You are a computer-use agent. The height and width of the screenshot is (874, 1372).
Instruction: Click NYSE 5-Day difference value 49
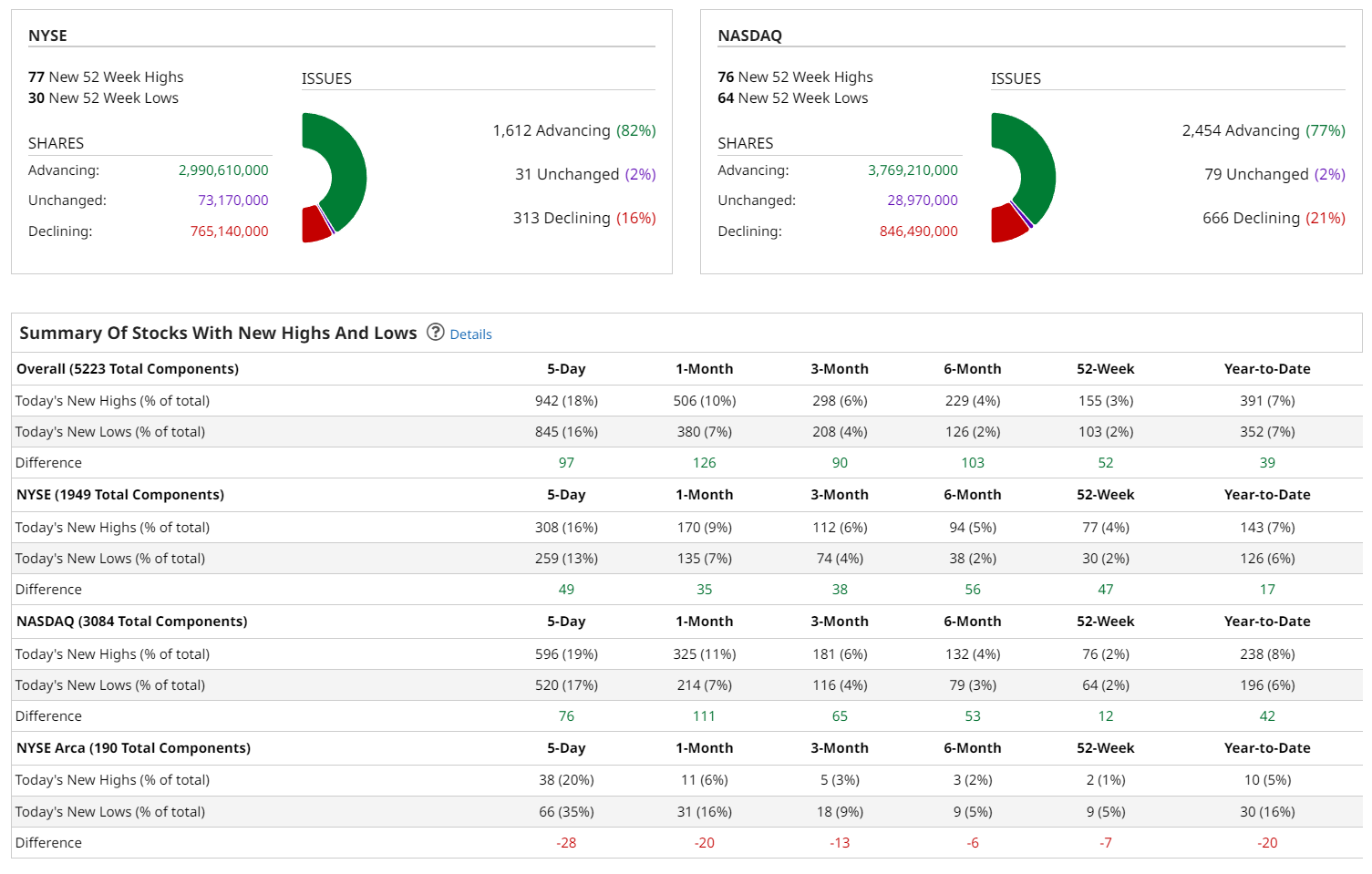[566, 590]
